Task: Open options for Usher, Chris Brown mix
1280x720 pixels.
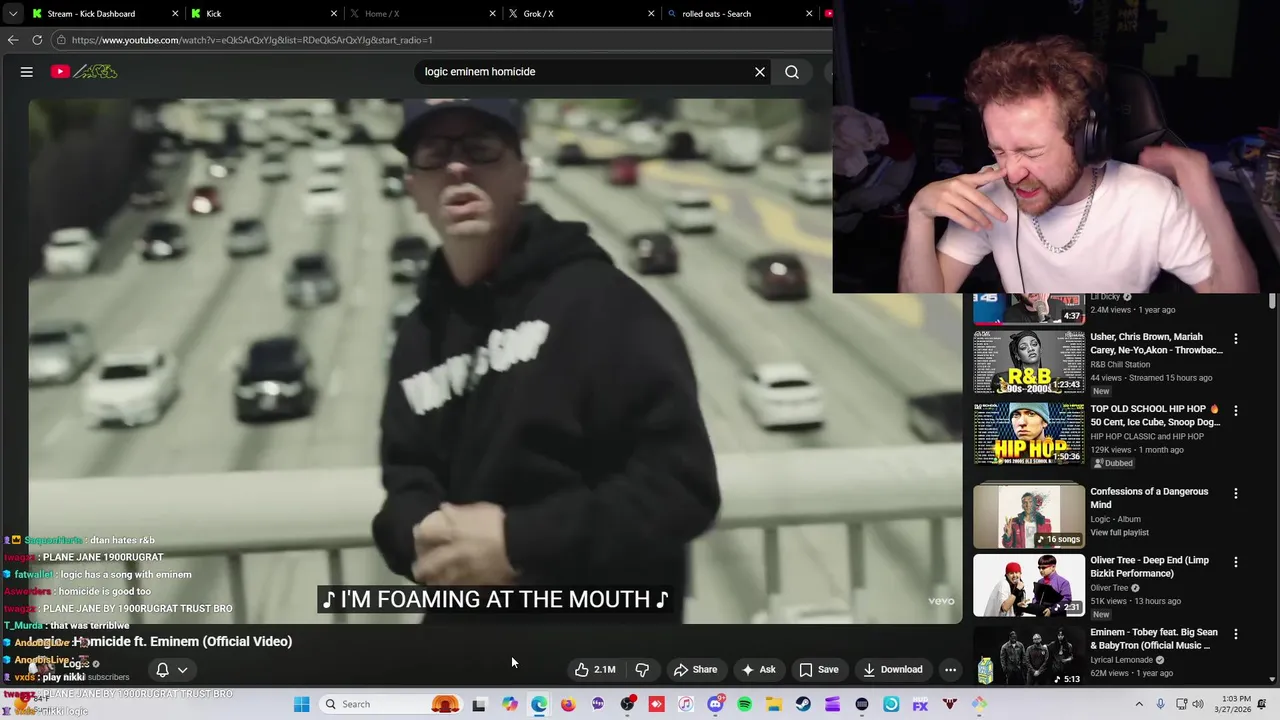Action: tap(1236, 339)
